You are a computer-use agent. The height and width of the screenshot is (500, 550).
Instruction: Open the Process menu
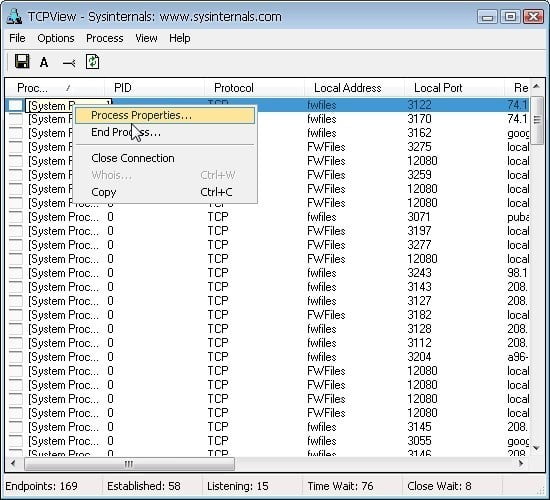105,38
